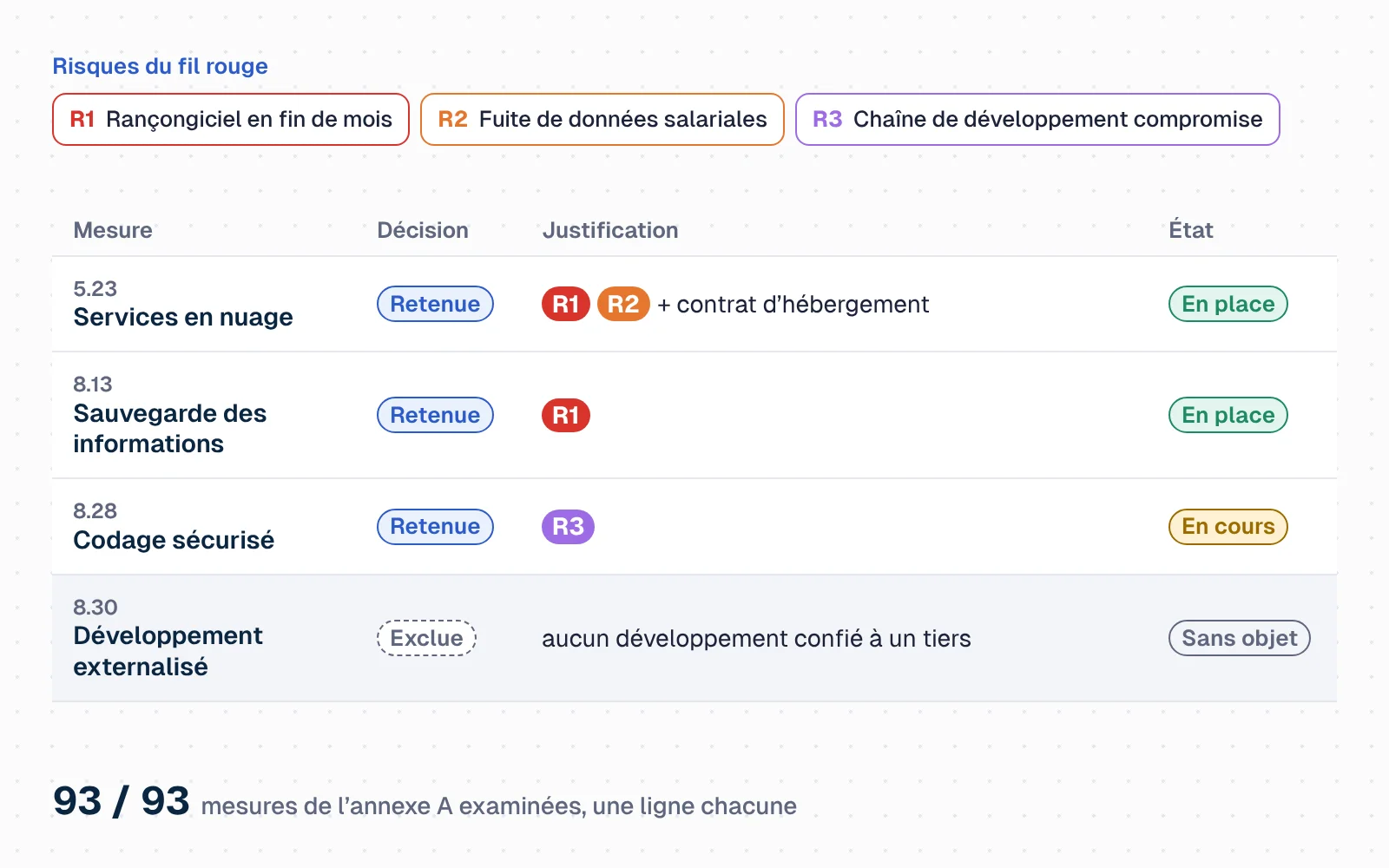Click the En cours status badge
This screenshot has height=868, width=1389.
[1228, 526]
